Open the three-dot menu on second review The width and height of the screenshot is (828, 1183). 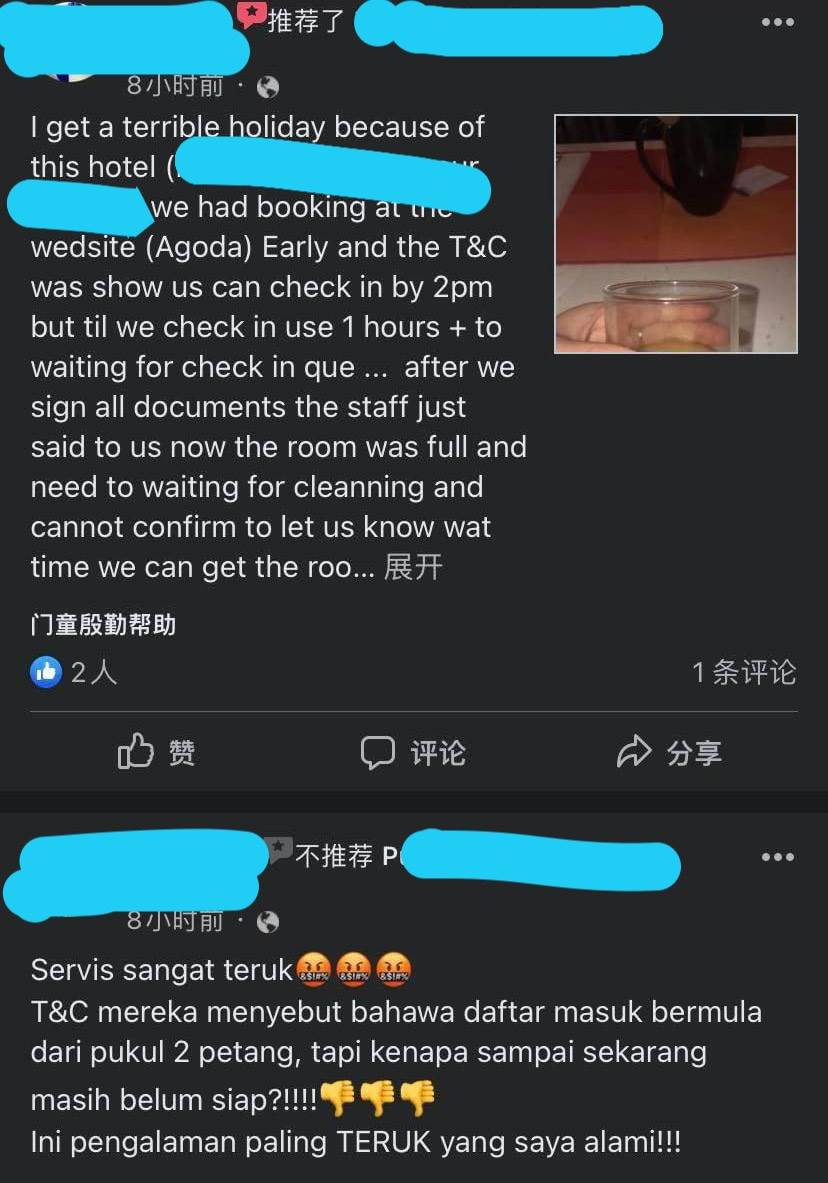coord(777,857)
